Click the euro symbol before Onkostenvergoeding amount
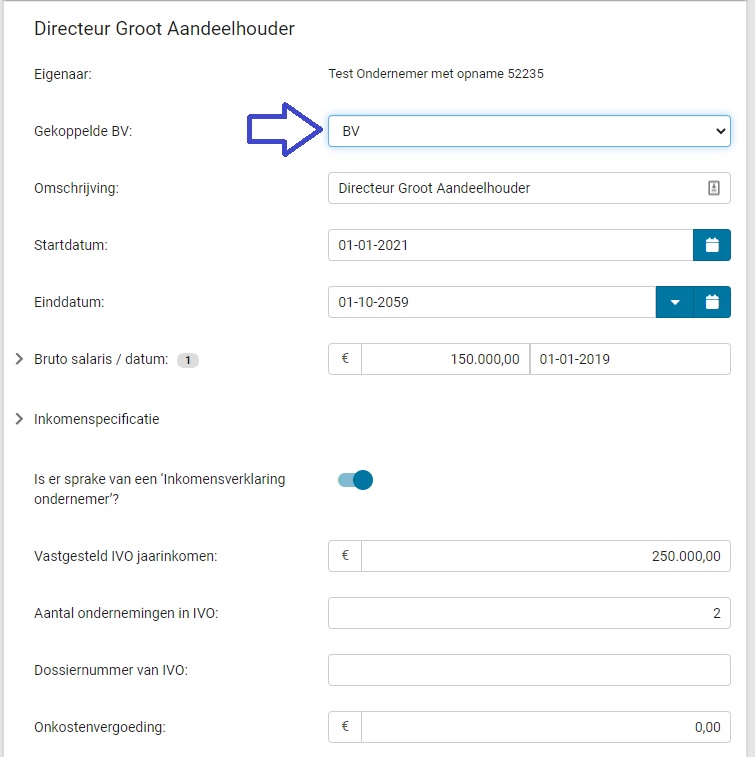Image resolution: width=755 pixels, height=757 pixels. pos(345,727)
